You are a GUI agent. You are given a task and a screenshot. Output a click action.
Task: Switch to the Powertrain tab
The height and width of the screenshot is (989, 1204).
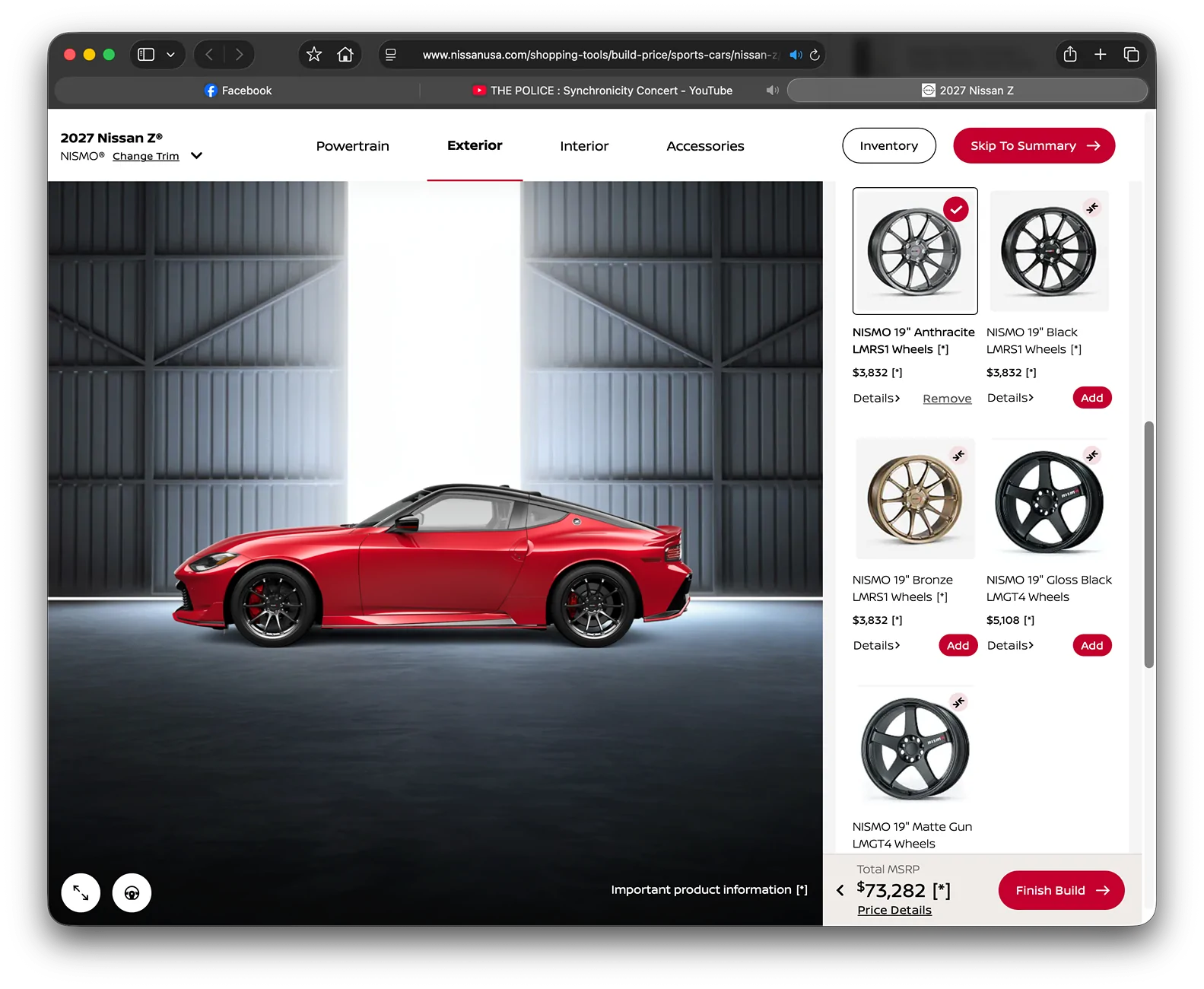click(x=353, y=146)
